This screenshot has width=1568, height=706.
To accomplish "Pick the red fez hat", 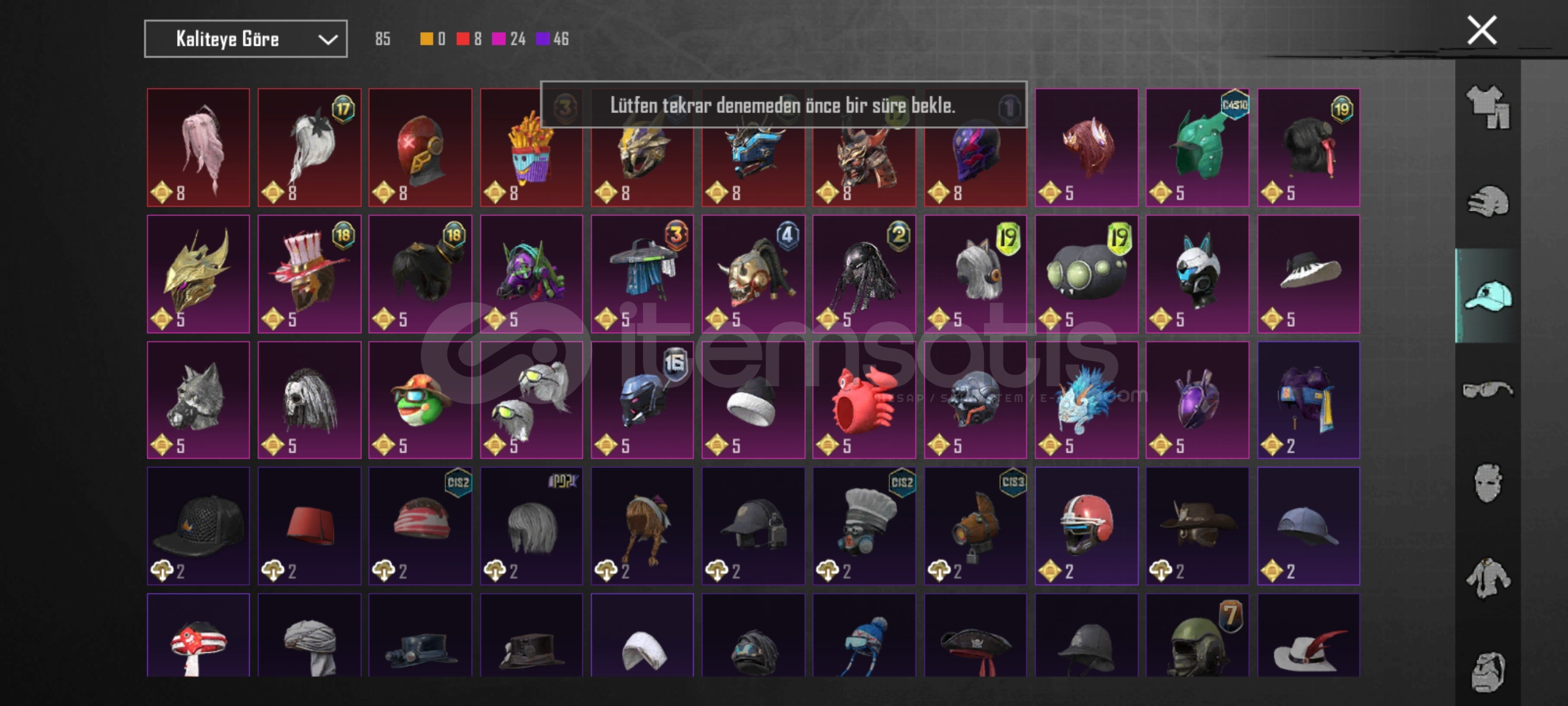I will coord(309,526).
